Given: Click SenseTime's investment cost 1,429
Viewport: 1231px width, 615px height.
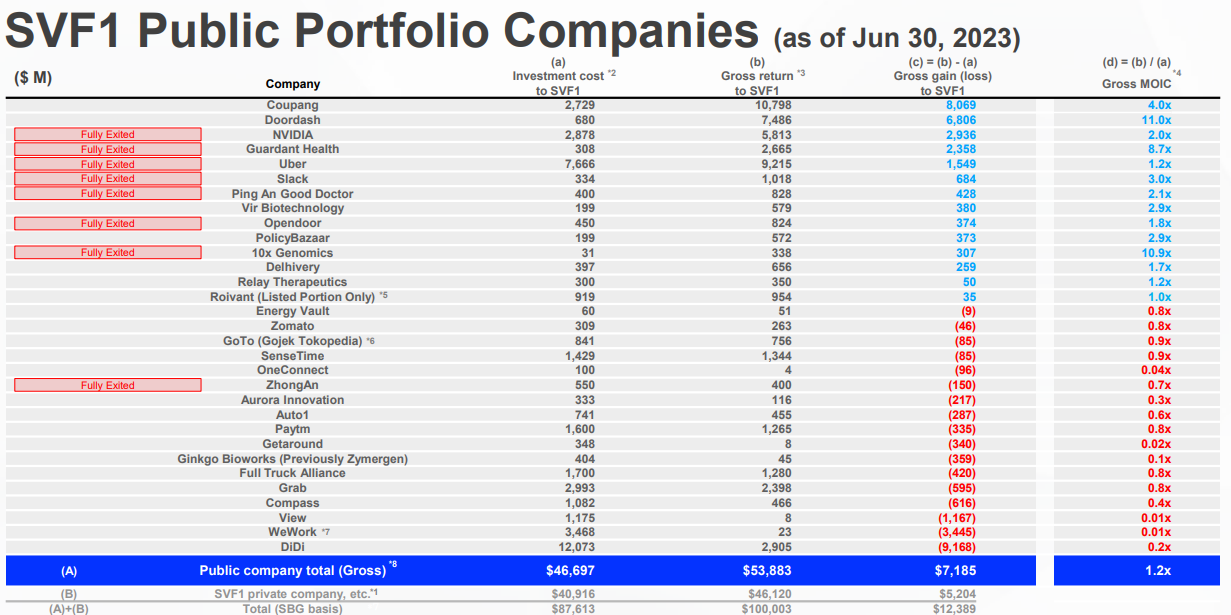Looking at the screenshot, I should tap(579, 356).
